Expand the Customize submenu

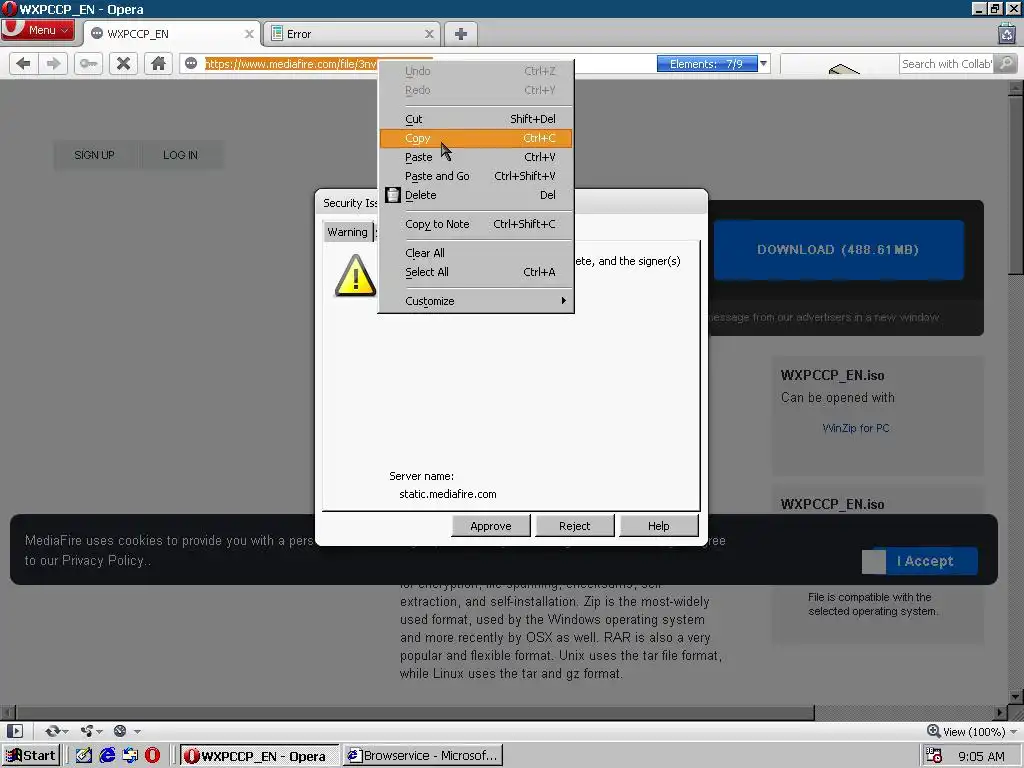tap(475, 301)
